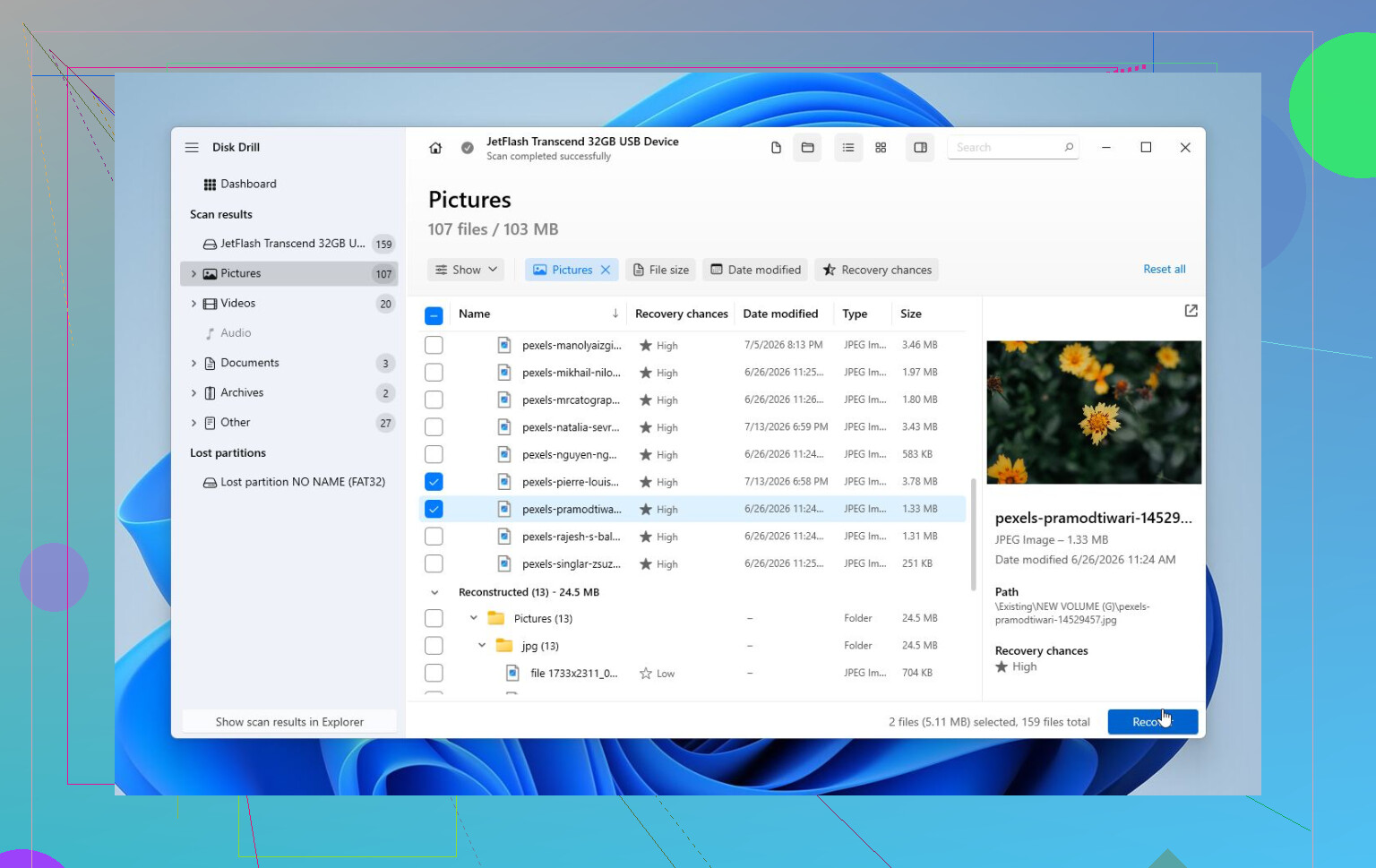Uncheck the pexels-pierre-louis file checkbox

[434, 482]
